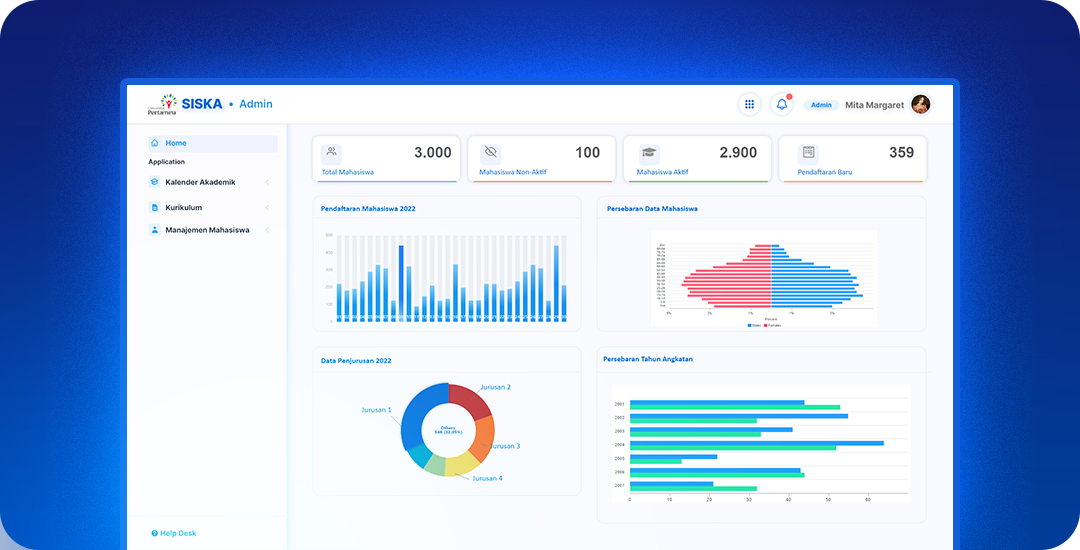Click the Mahasiswa Non-Aktif crossed-eye icon
This screenshot has height=550, width=1080.
490,153
